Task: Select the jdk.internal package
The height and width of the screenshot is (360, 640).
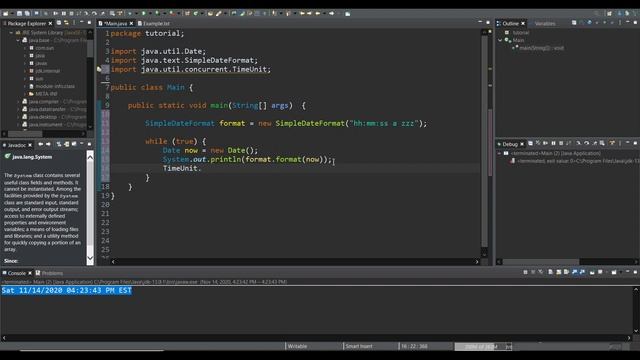Action: (47, 71)
